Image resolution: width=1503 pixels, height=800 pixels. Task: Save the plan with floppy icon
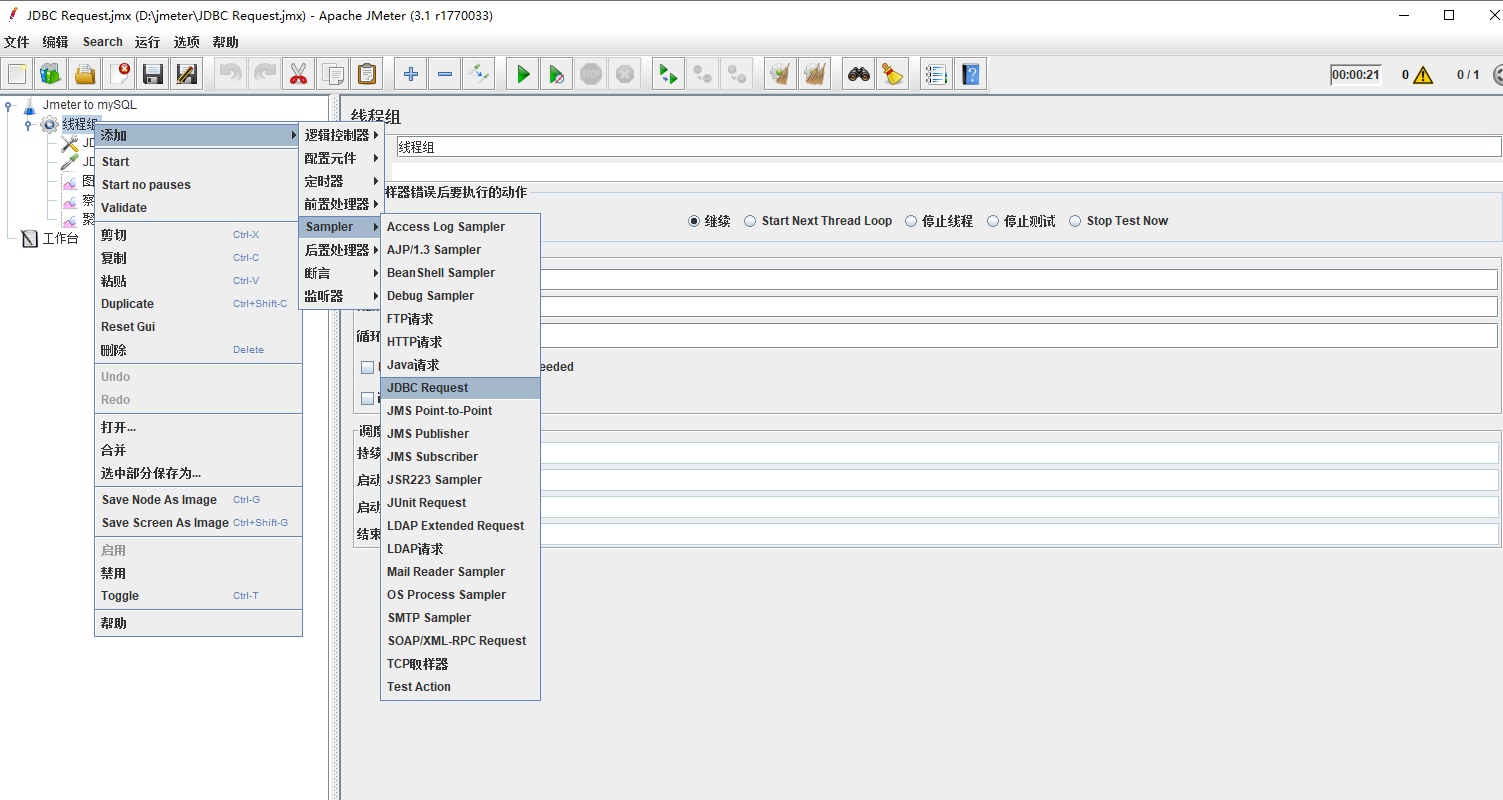tap(153, 74)
